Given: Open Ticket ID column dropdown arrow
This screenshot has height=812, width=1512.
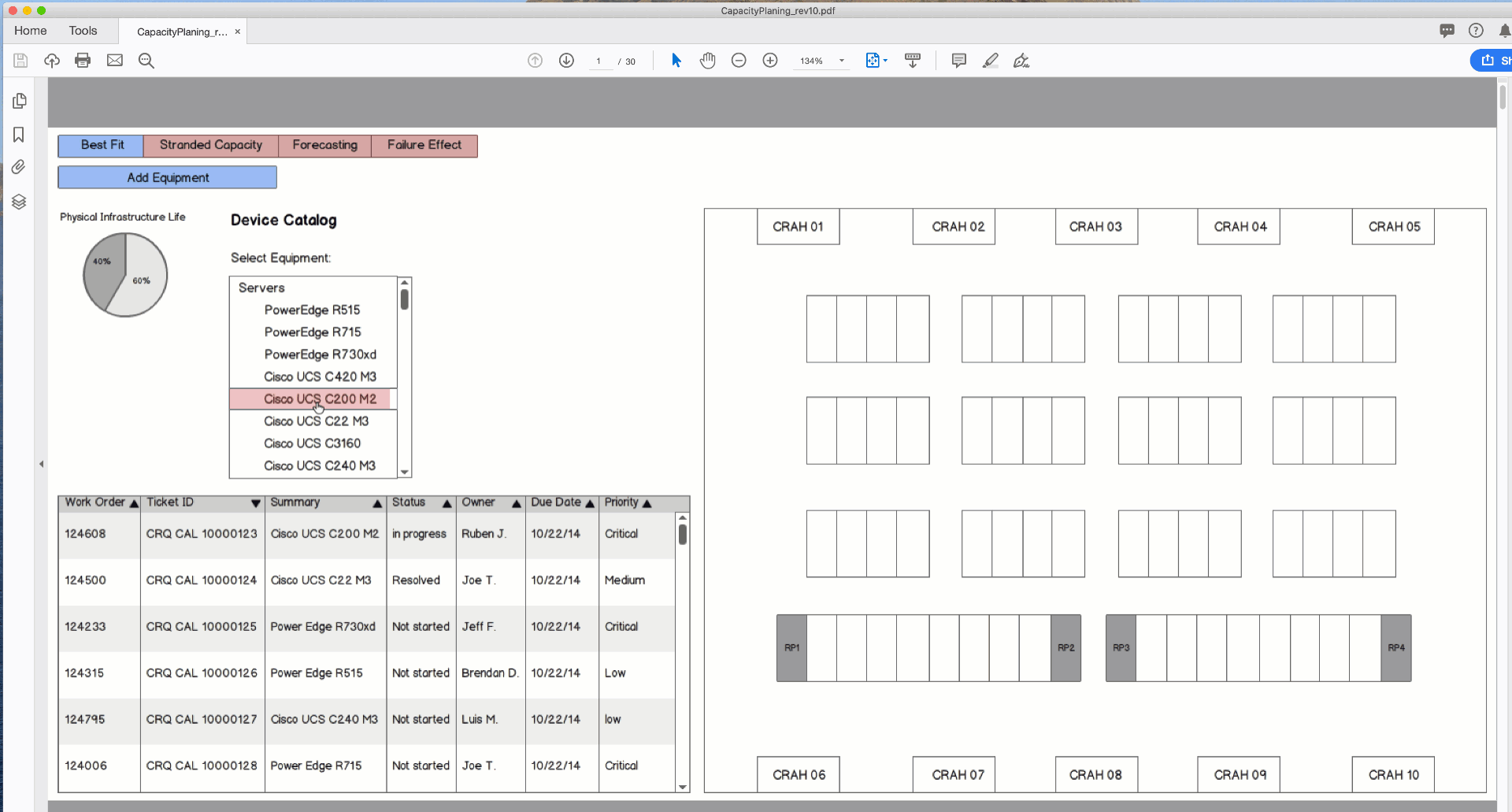Looking at the screenshot, I should (x=256, y=503).
